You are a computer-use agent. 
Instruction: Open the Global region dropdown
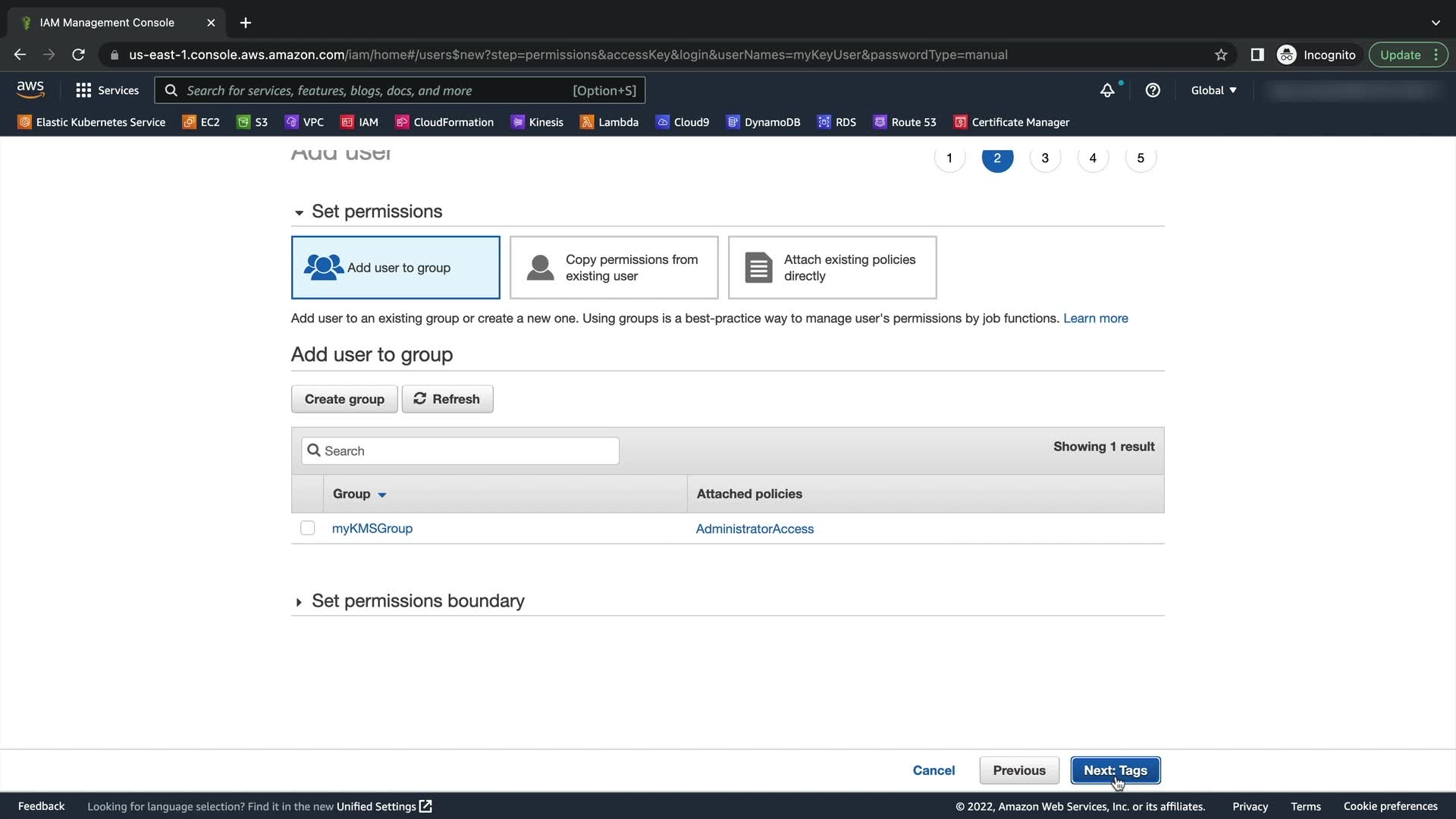[1213, 90]
